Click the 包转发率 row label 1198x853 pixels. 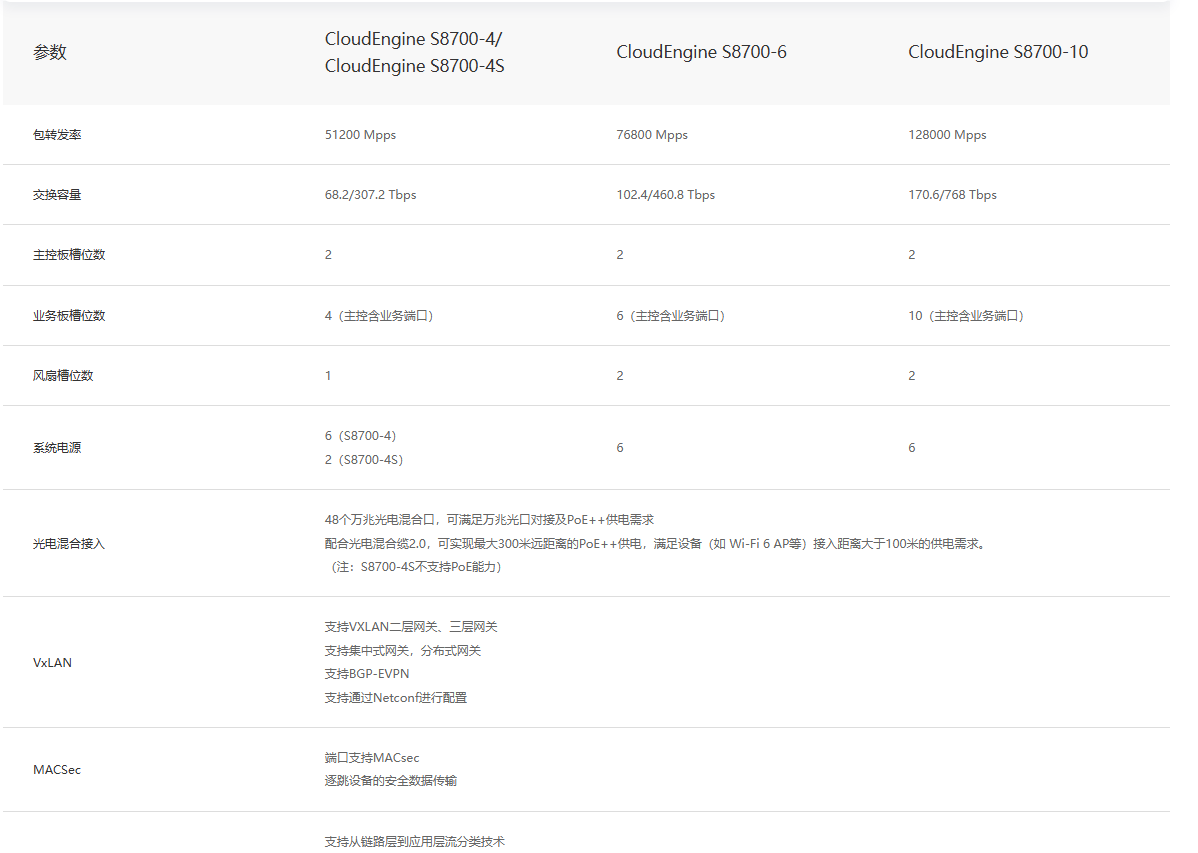57,135
